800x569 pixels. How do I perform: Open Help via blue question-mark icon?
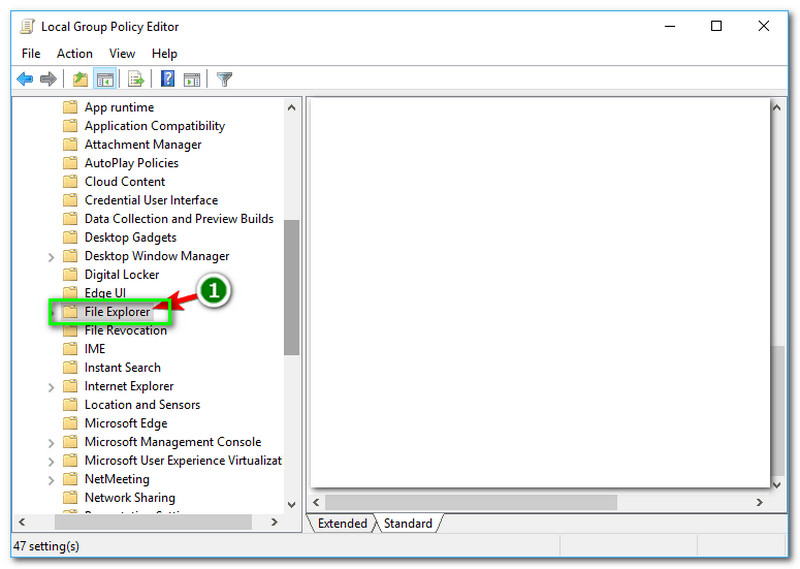tap(168, 79)
